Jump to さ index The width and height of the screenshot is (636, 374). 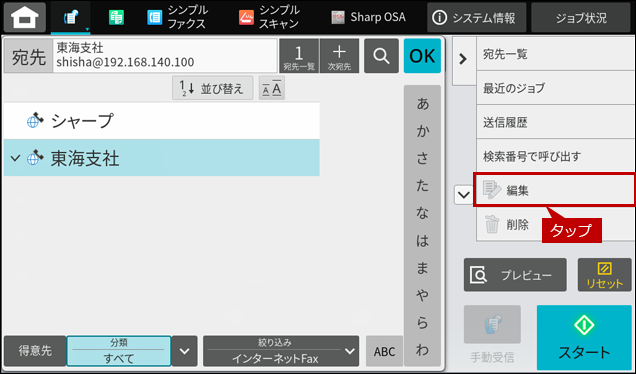click(x=422, y=158)
